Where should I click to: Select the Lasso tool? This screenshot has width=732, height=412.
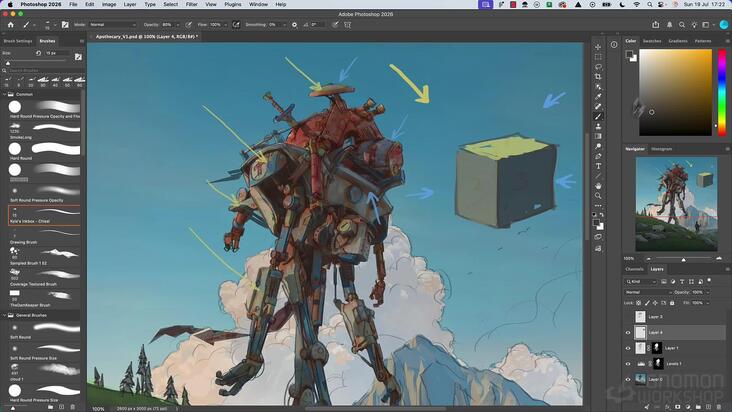point(598,67)
